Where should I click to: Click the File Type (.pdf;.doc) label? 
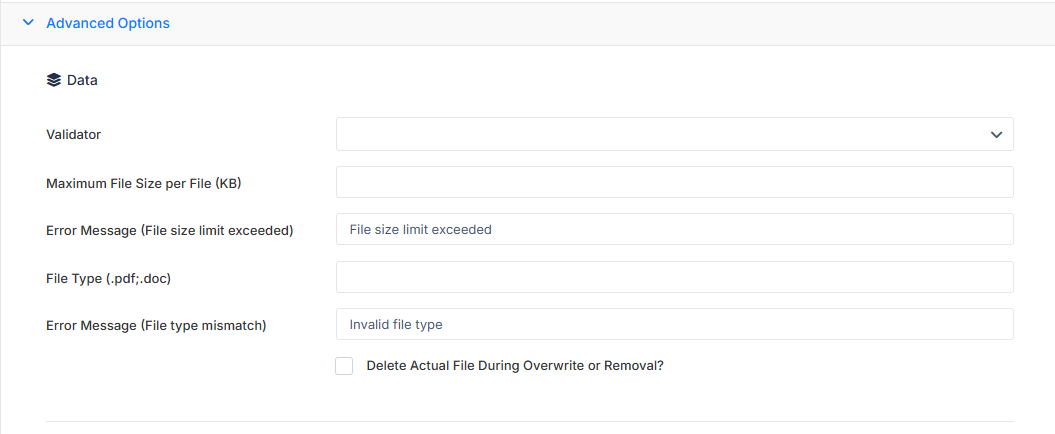[108, 278]
